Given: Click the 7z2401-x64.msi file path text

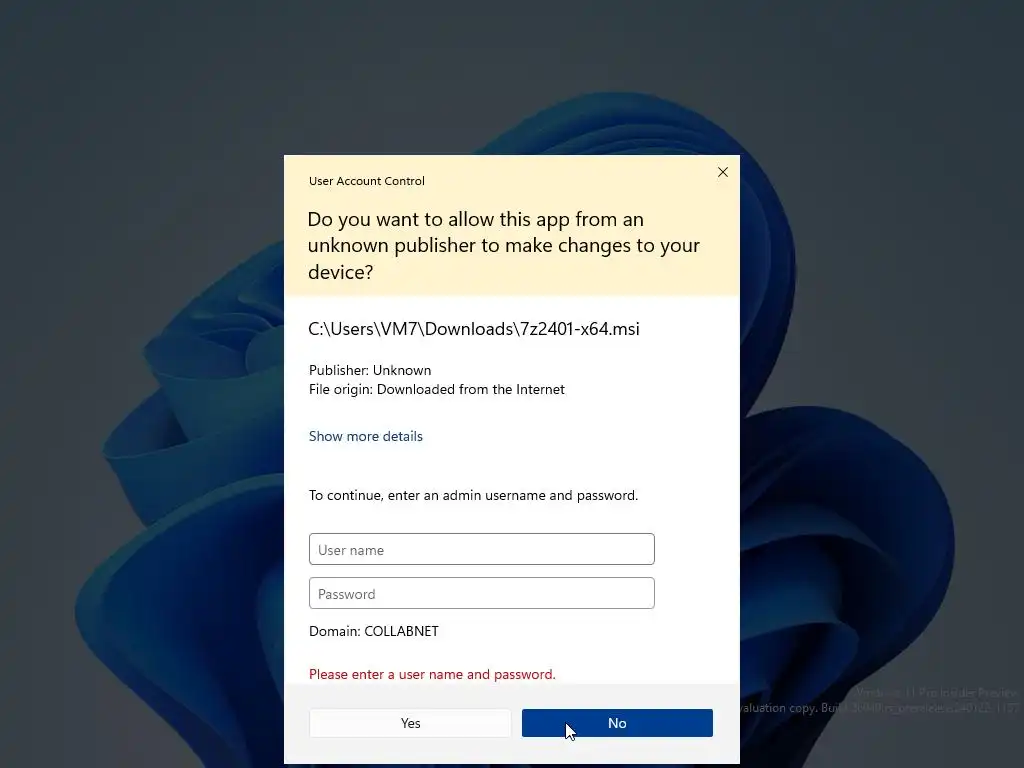Looking at the screenshot, I should (x=473, y=328).
